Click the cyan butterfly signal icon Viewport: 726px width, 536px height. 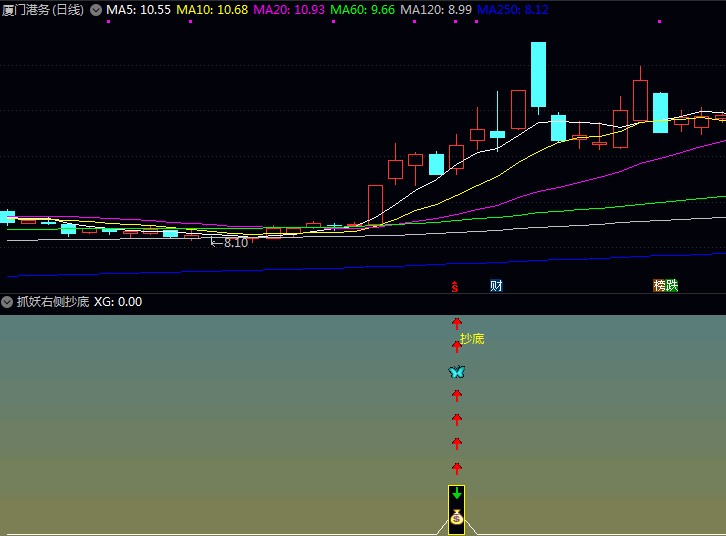(457, 372)
